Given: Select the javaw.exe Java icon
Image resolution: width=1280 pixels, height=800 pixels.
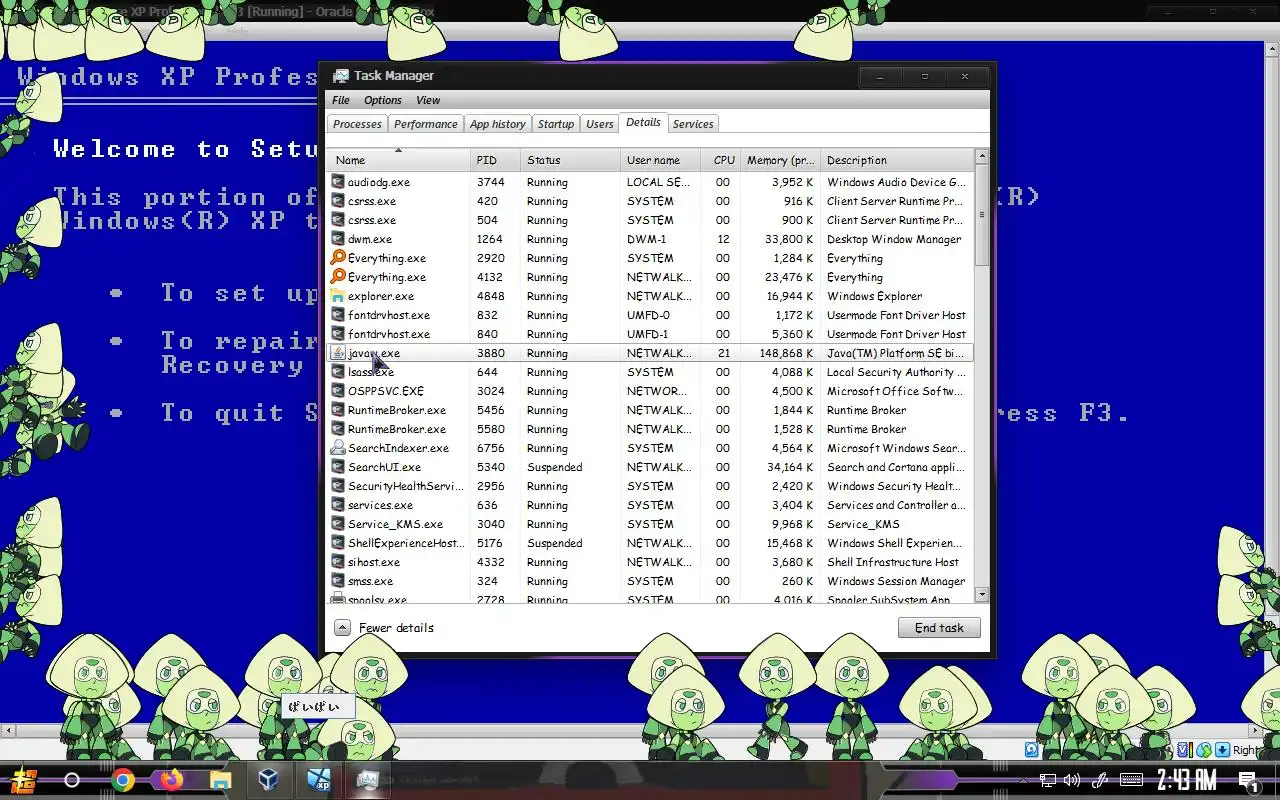Looking at the screenshot, I should pyautogui.click(x=338, y=353).
